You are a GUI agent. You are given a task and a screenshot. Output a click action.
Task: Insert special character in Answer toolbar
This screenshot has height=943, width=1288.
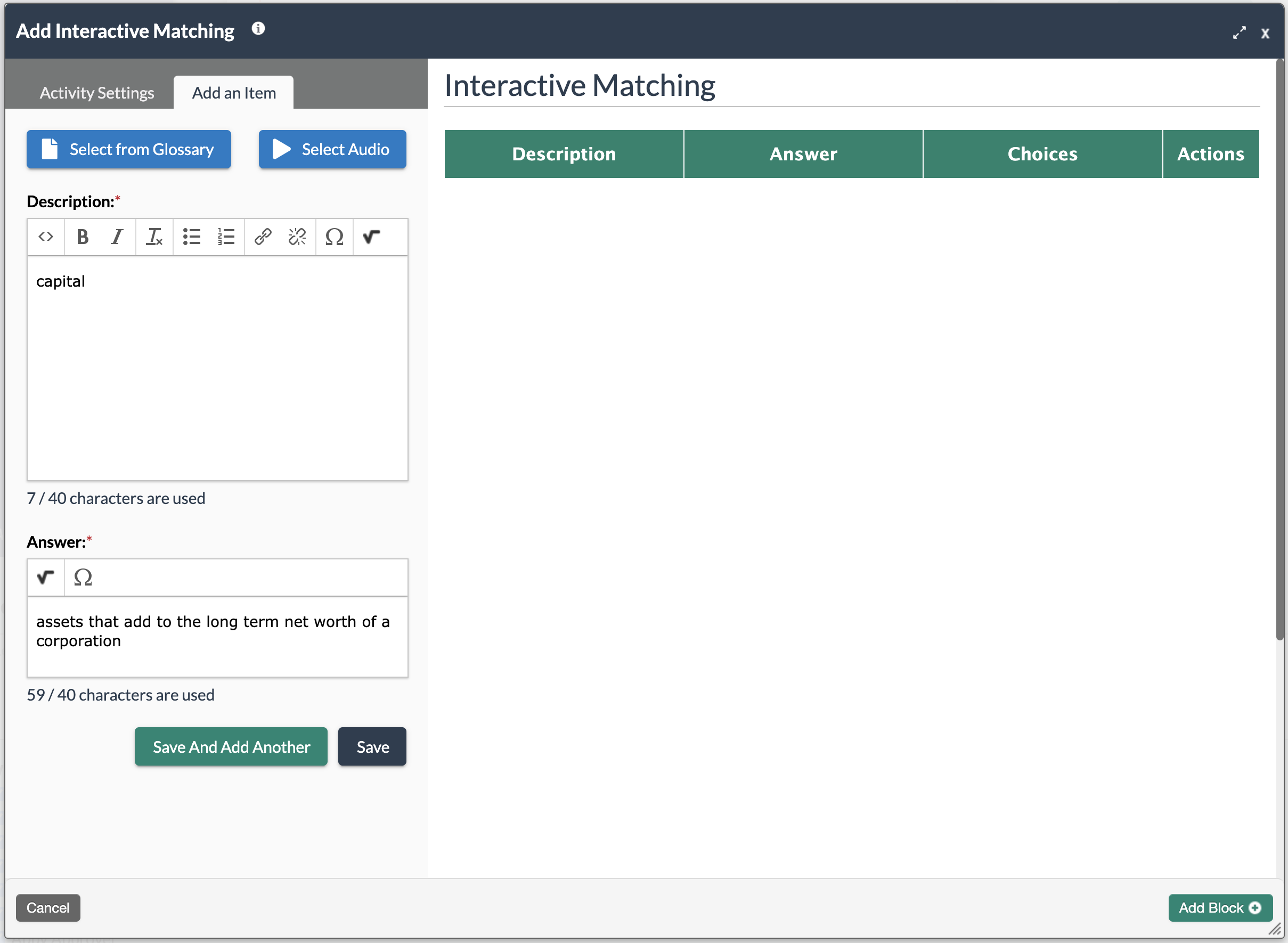click(83, 577)
